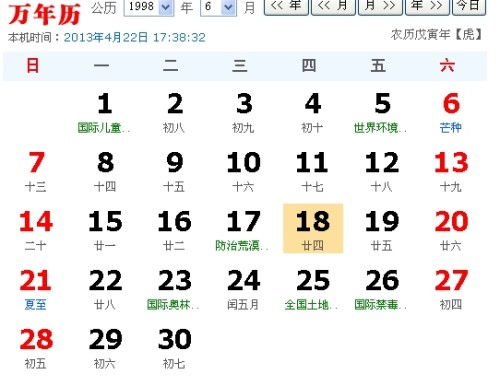The image size is (500, 386).
Task: Click the Tuesday 二 column header
Action: (171, 66)
